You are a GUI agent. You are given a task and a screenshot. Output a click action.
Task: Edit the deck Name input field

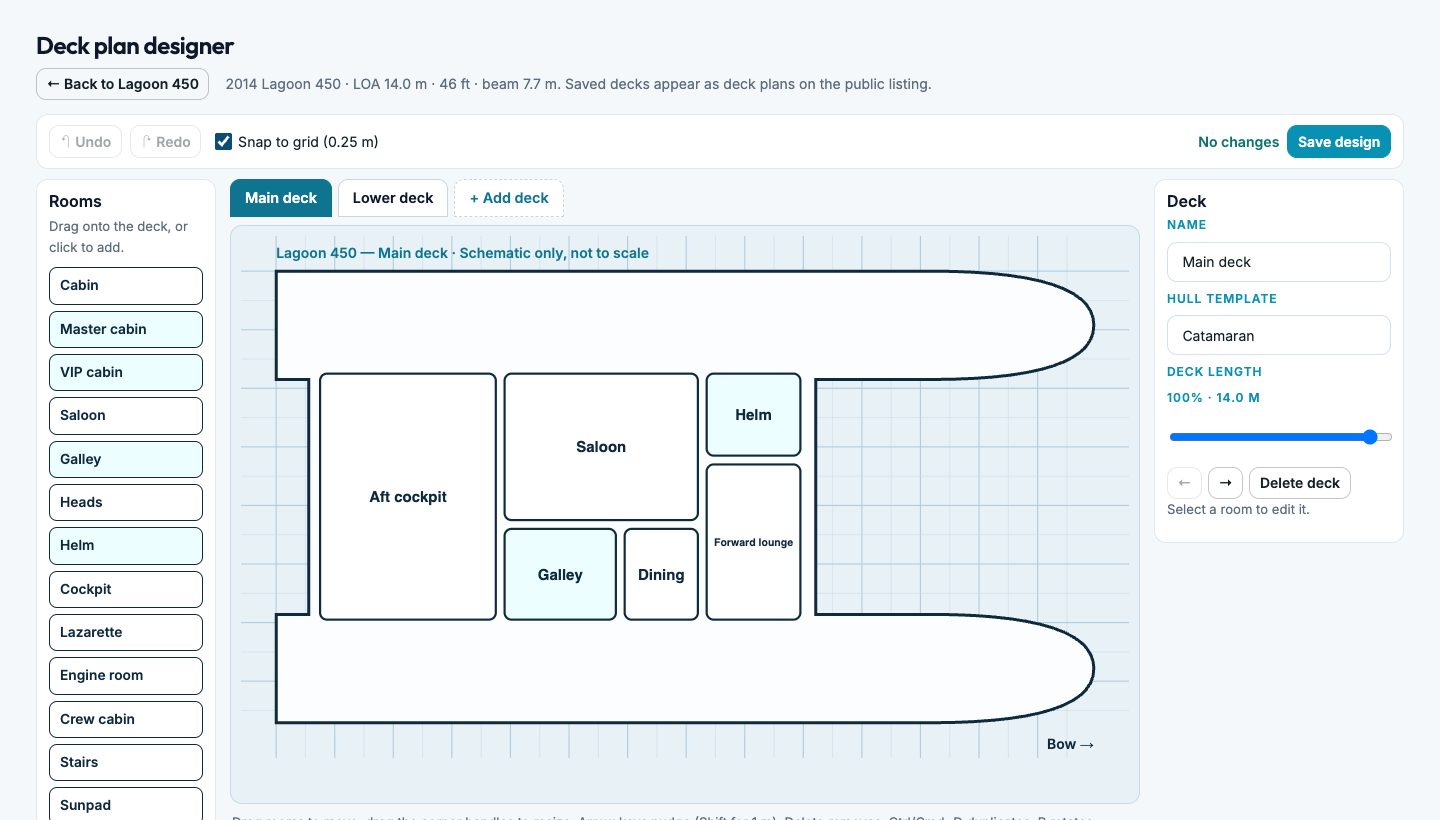click(1279, 262)
